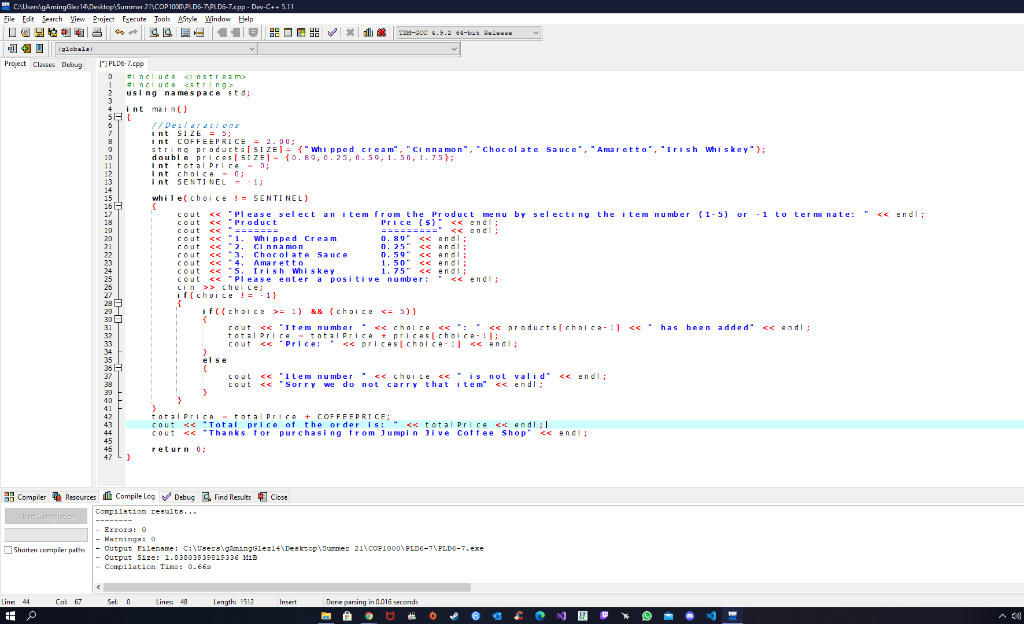Screen dimensions: 1024x624
Task: Open the member function list dropdown
Action: point(455,48)
